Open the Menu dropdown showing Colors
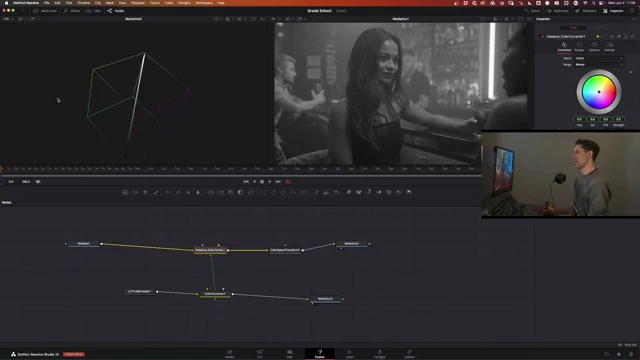 pos(599,58)
